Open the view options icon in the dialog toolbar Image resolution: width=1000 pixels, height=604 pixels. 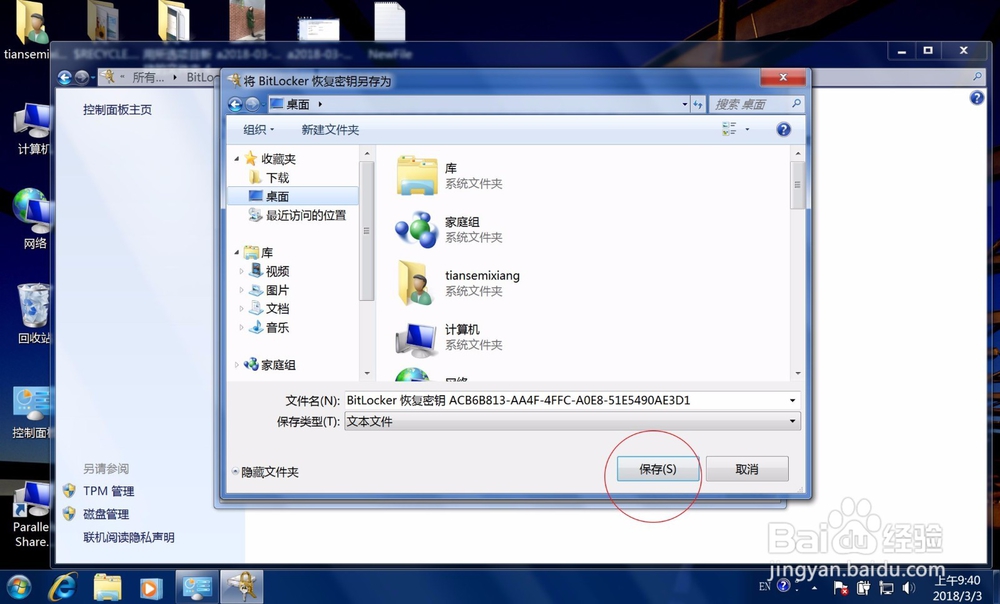[729, 129]
